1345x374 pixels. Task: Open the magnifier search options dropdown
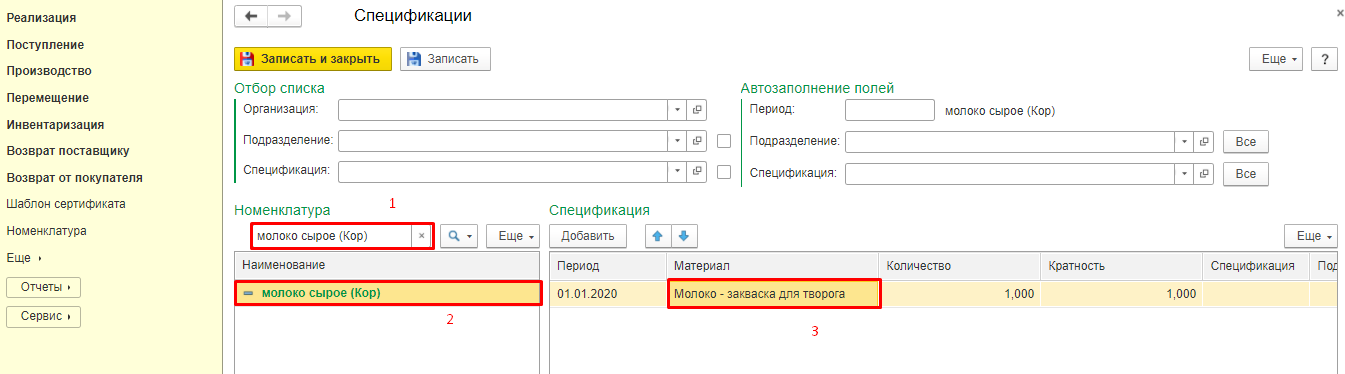tap(459, 236)
